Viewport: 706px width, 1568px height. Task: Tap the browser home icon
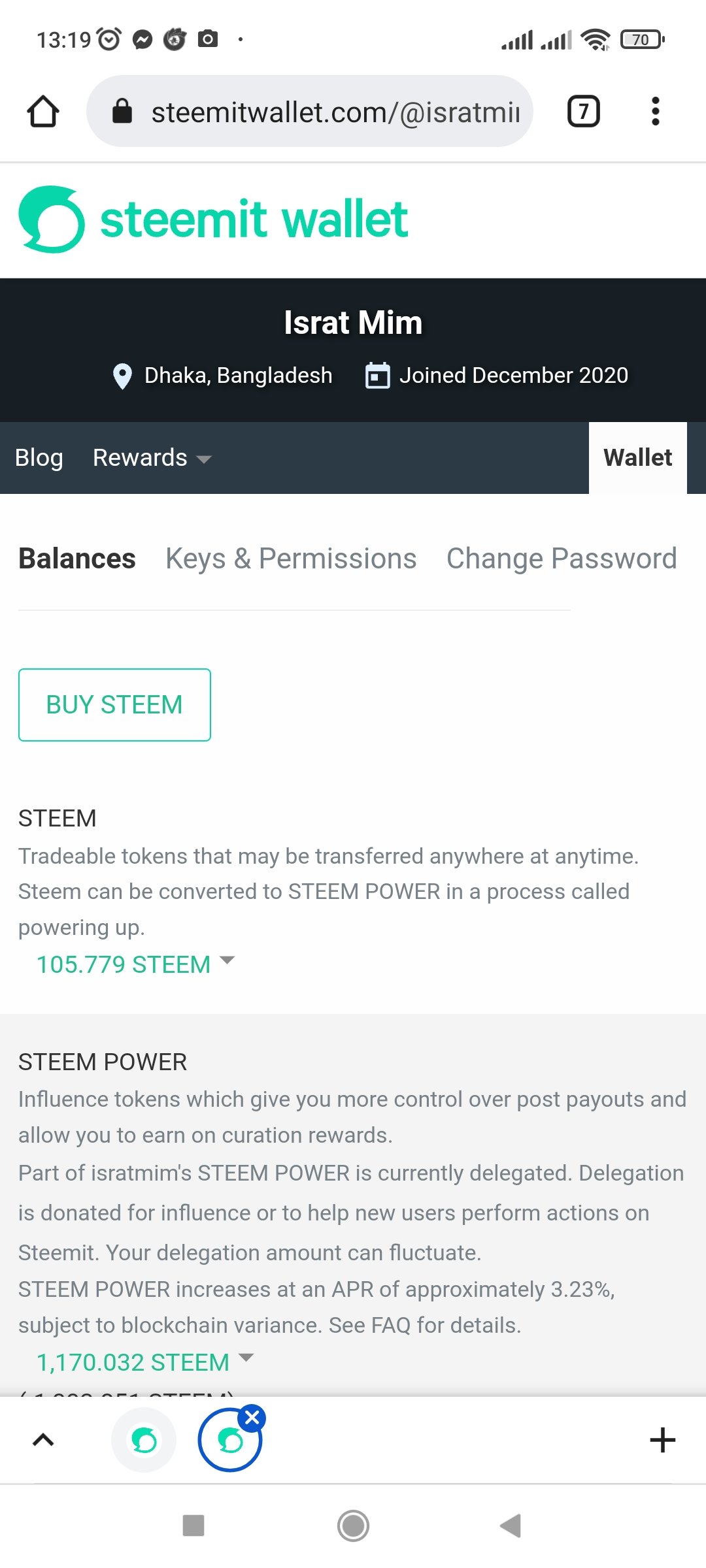pos(43,111)
